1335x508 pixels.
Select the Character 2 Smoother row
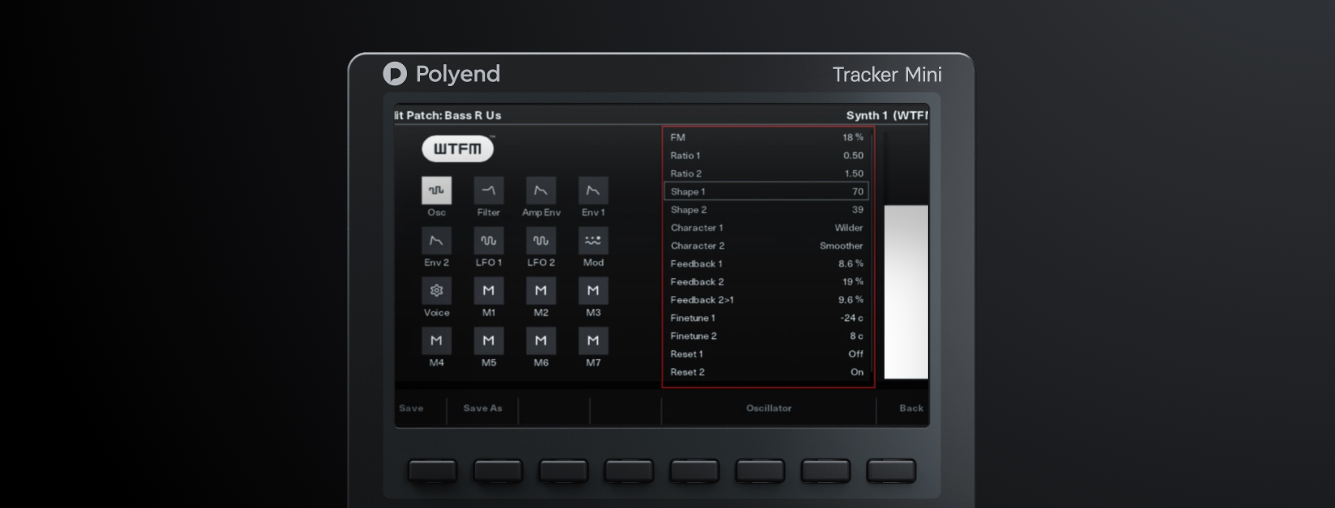767,246
